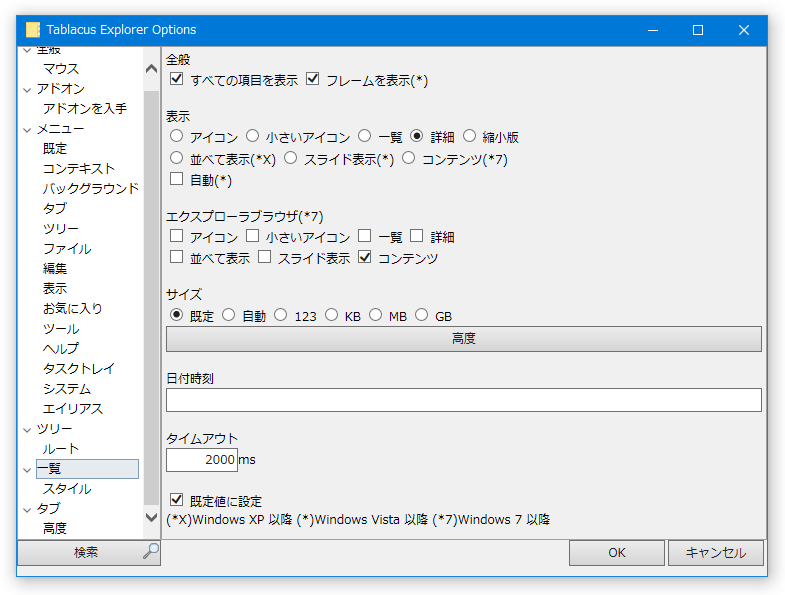Select アイコン view radio under 表示
This screenshot has width=785, height=595.
pos(176,136)
